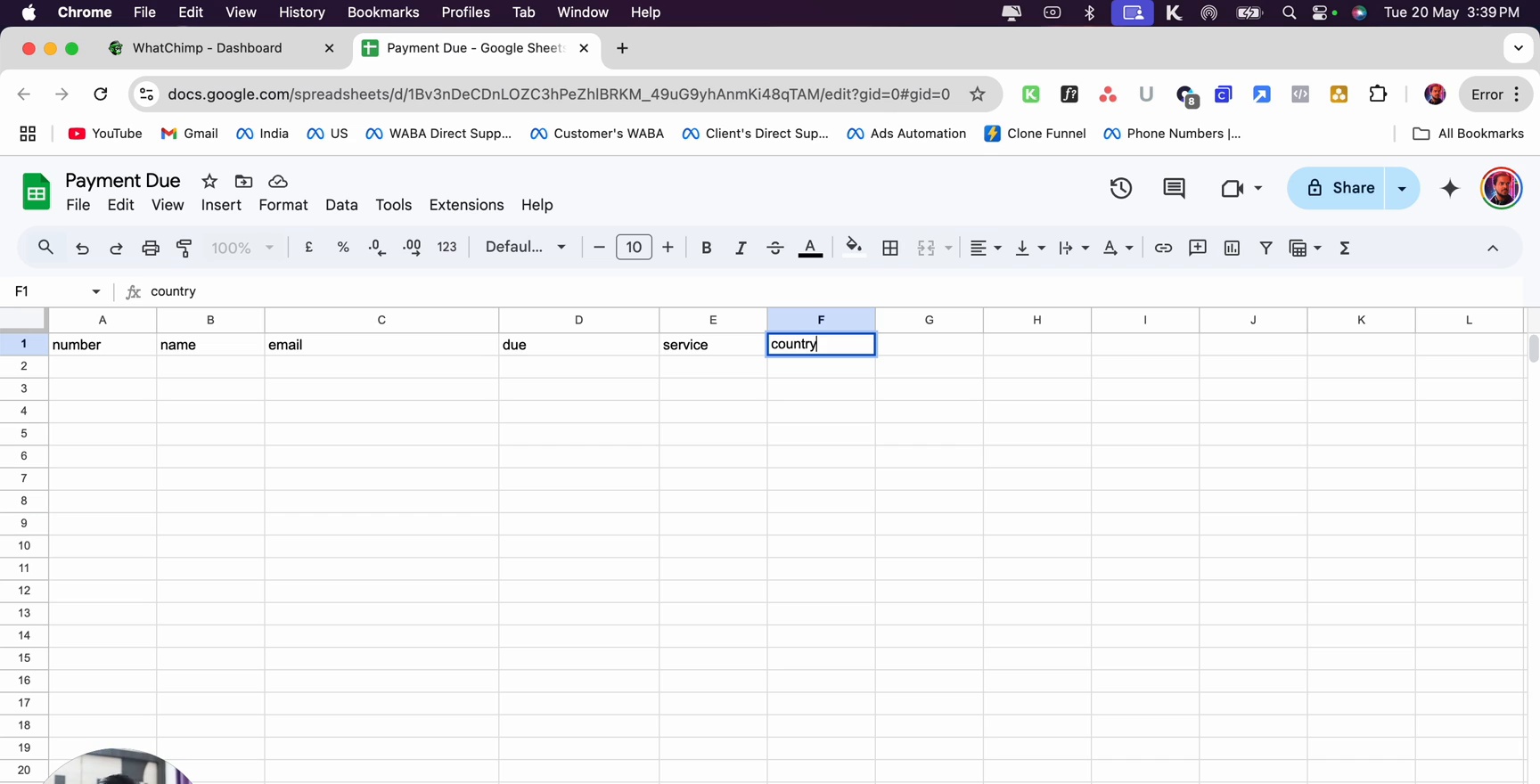
Task: Open the Gmail bookmark
Action: pyautogui.click(x=189, y=134)
